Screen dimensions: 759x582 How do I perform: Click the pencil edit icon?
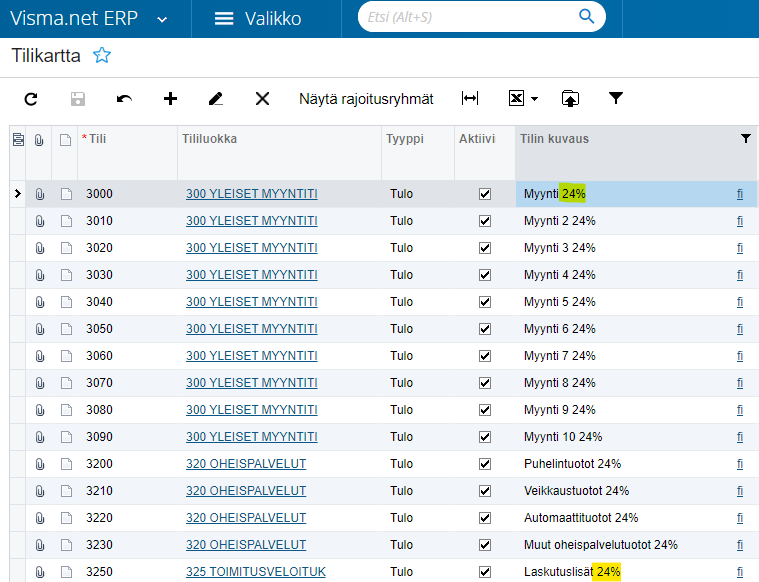(216, 99)
